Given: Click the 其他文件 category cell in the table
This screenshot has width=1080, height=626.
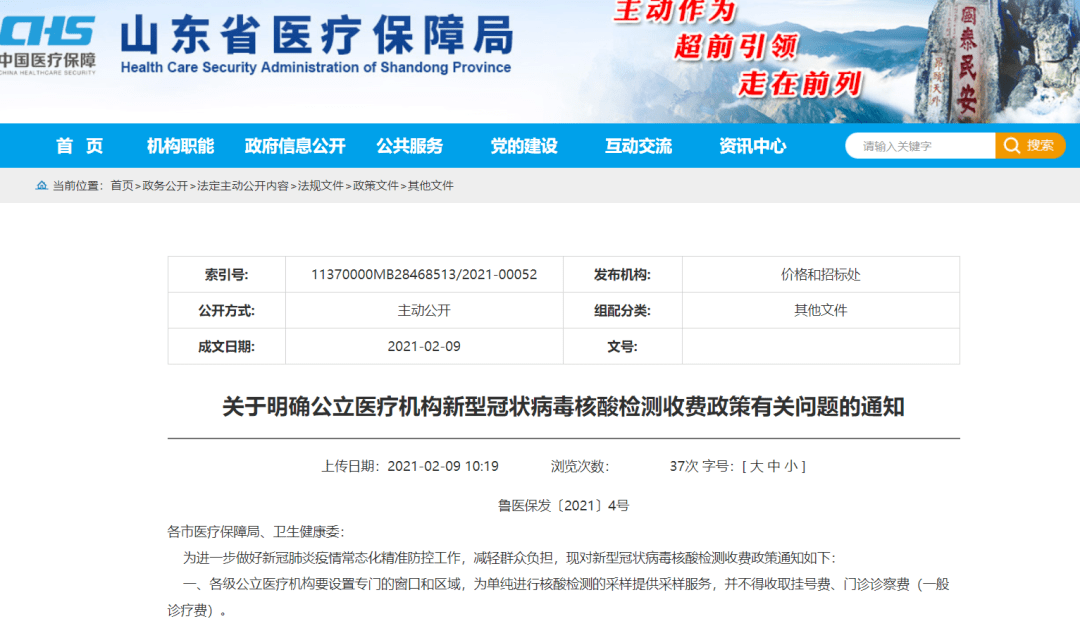Looking at the screenshot, I should coord(820,310).
